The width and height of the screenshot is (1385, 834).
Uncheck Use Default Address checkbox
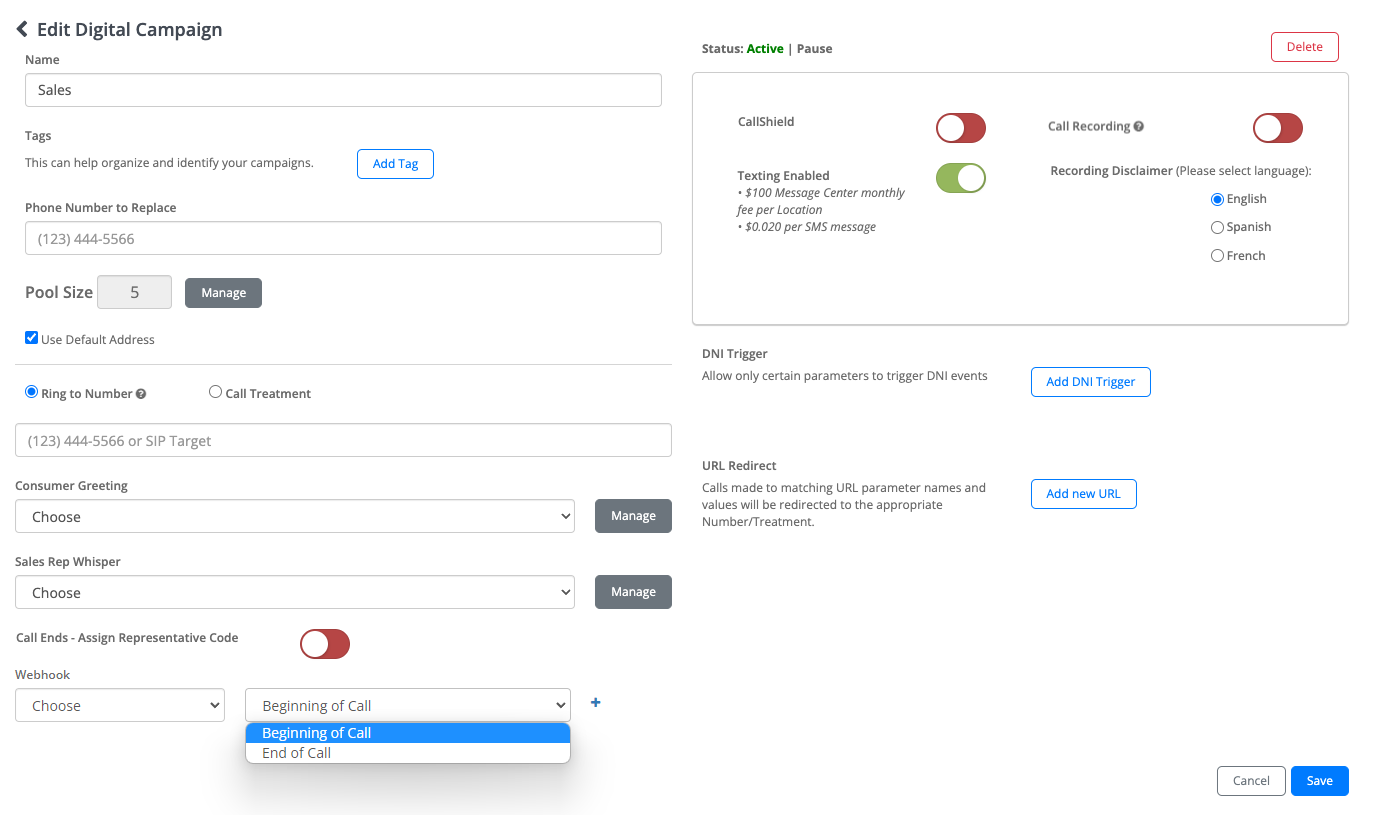point(32,338)
